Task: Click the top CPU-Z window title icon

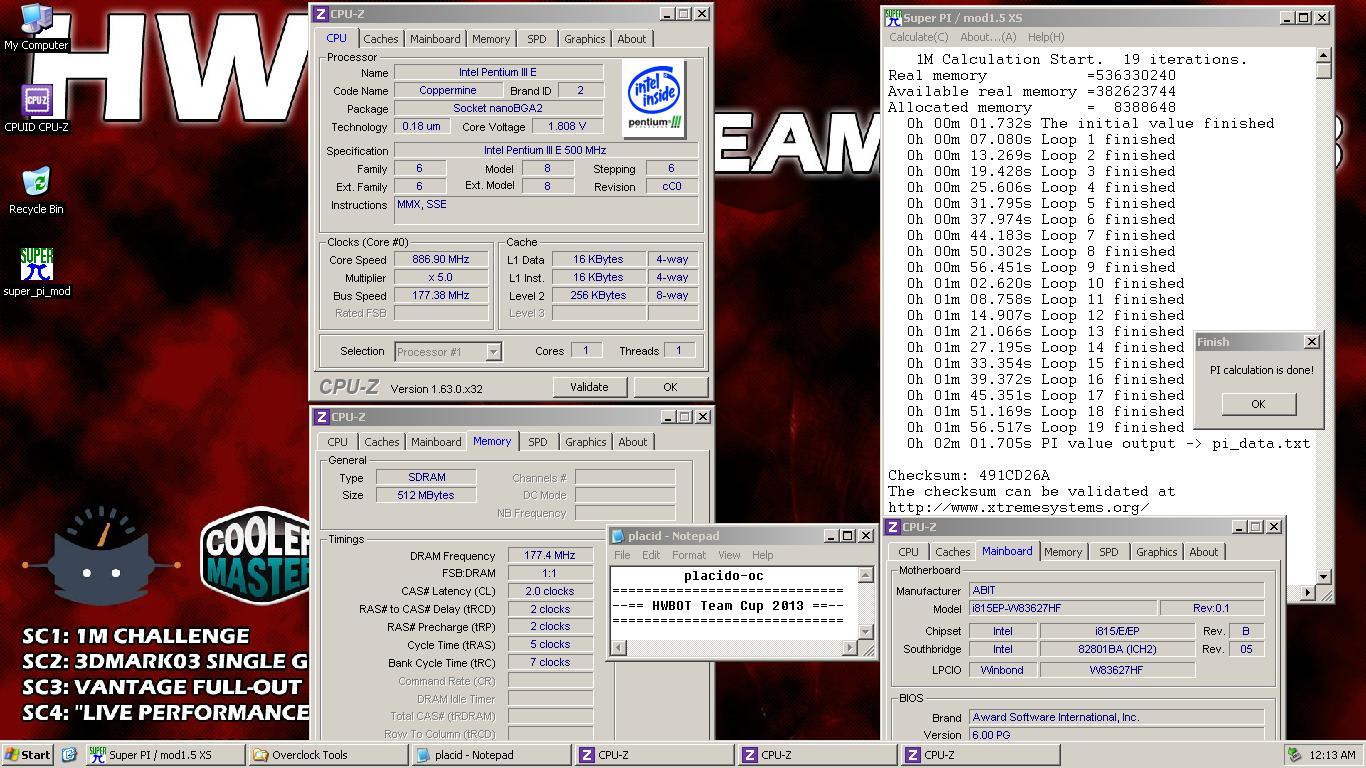Action: (x=320, y=14)
